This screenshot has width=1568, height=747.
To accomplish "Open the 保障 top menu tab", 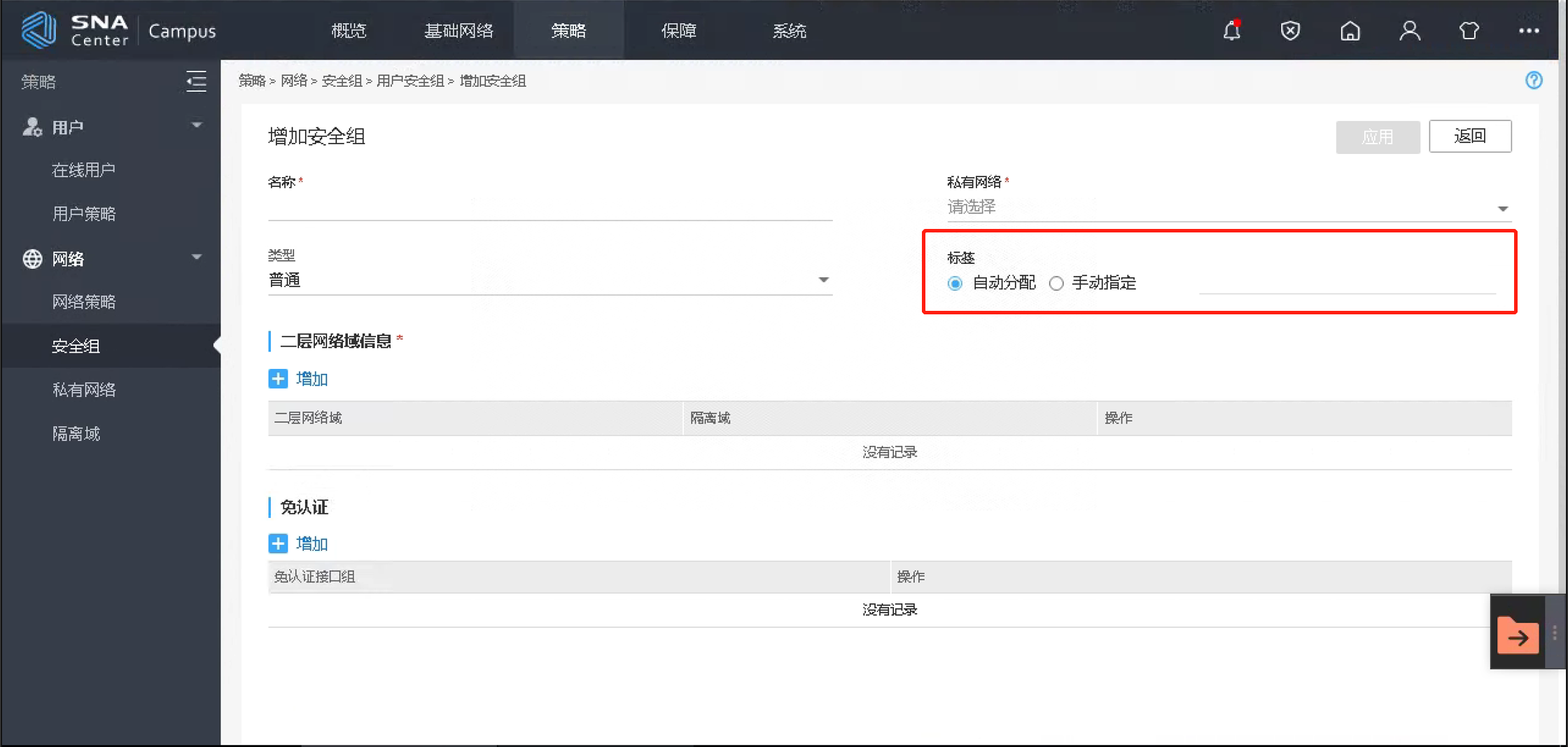I will [678, 31].
